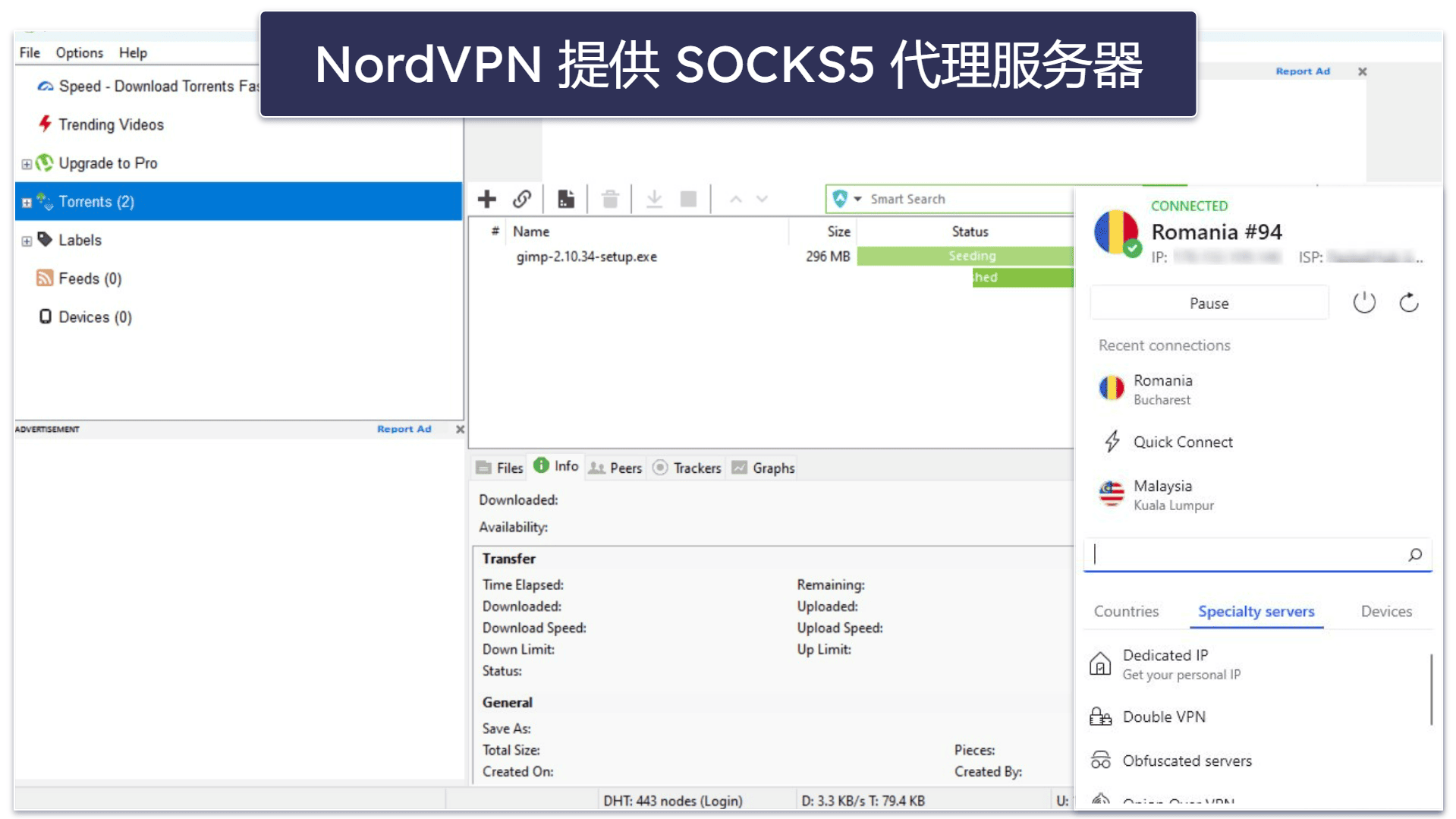
Task: Click DHT: 443 nodes status entry
Action: click(672, 801)
